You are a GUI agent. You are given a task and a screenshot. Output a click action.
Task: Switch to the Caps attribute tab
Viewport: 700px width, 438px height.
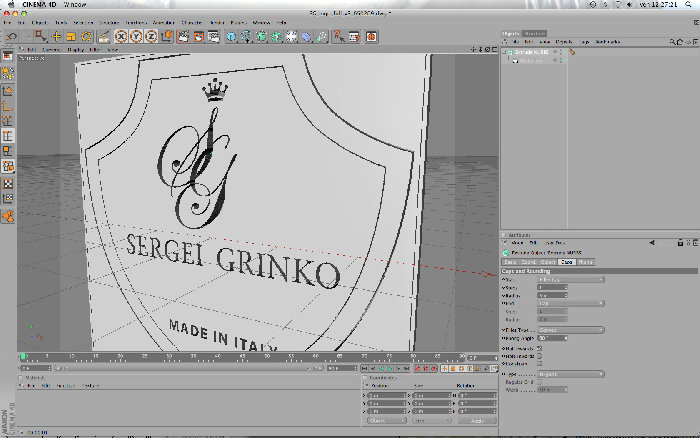pos(566,262)
